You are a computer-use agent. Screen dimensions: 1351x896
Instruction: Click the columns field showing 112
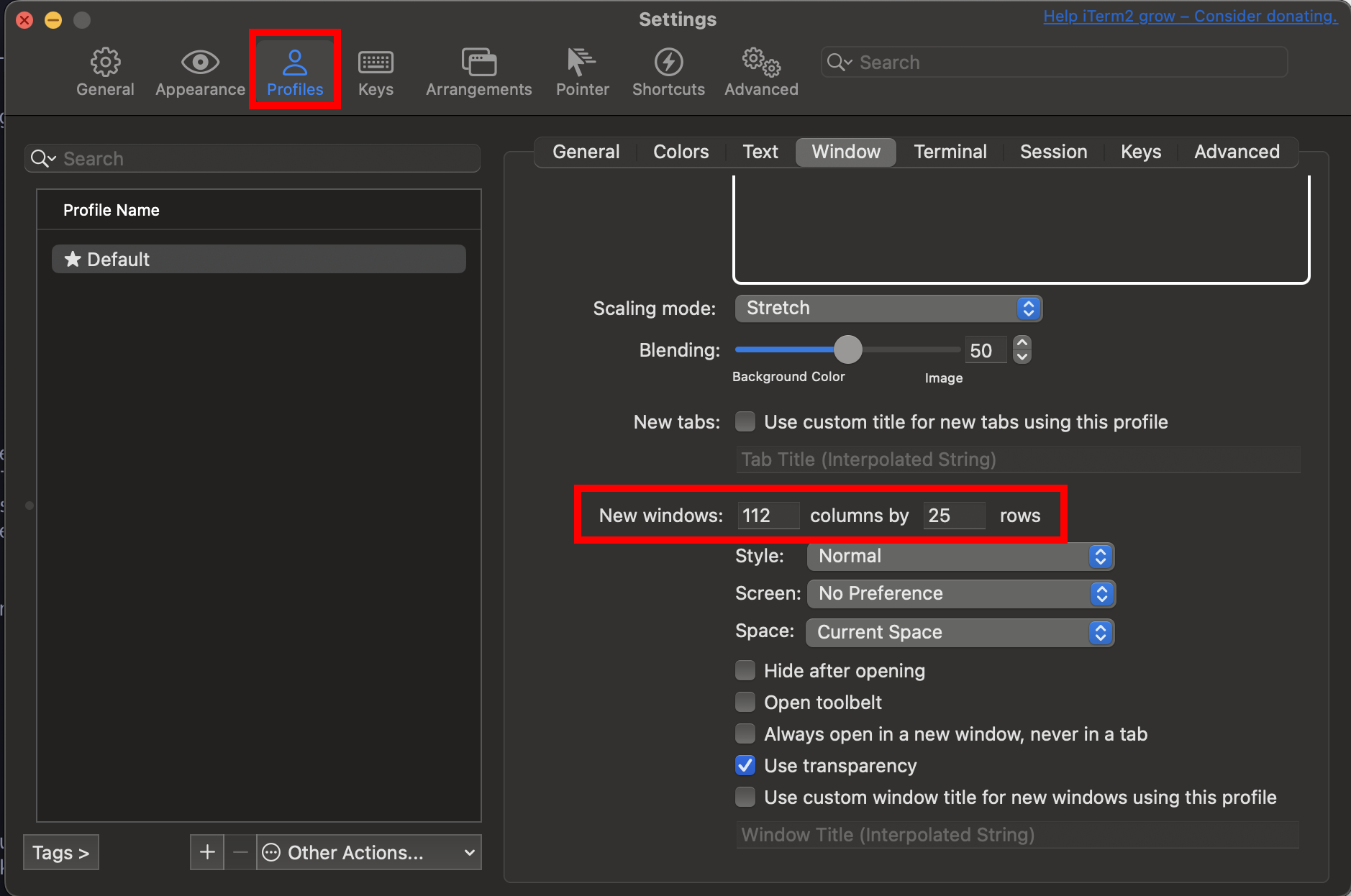point(768,516)
